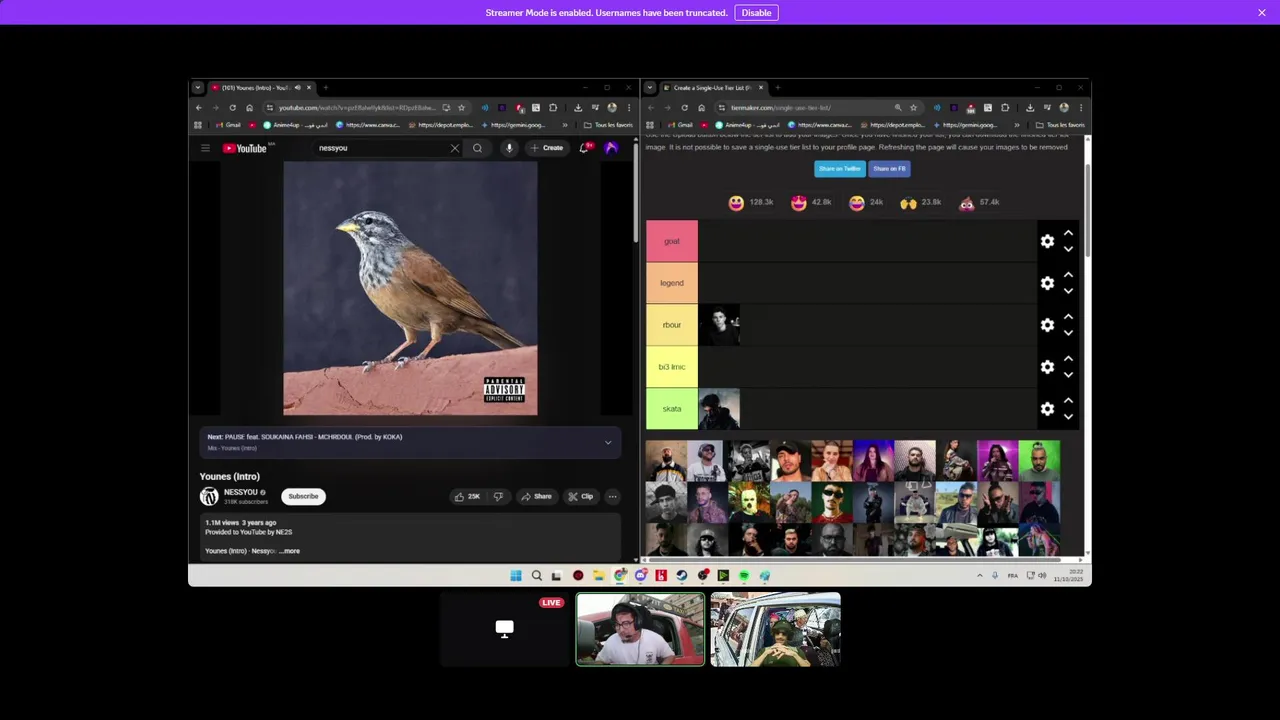Show more bookmarks chevron in YouTube window
The height and width of the screenshot is (720, 1280).
tap(565, 125)
